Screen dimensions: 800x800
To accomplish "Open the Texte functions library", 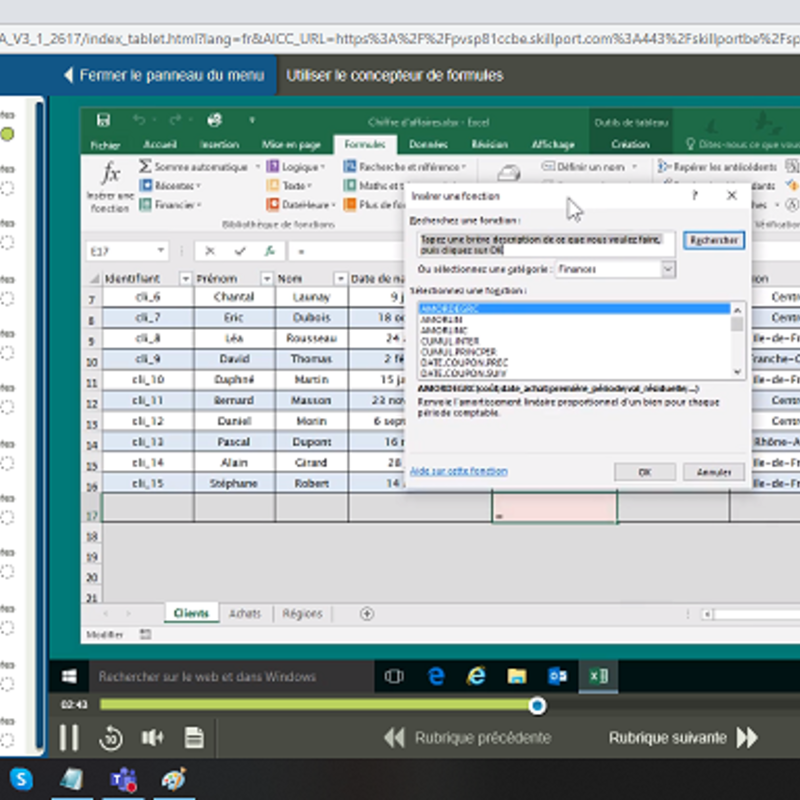I will point(289,186).
